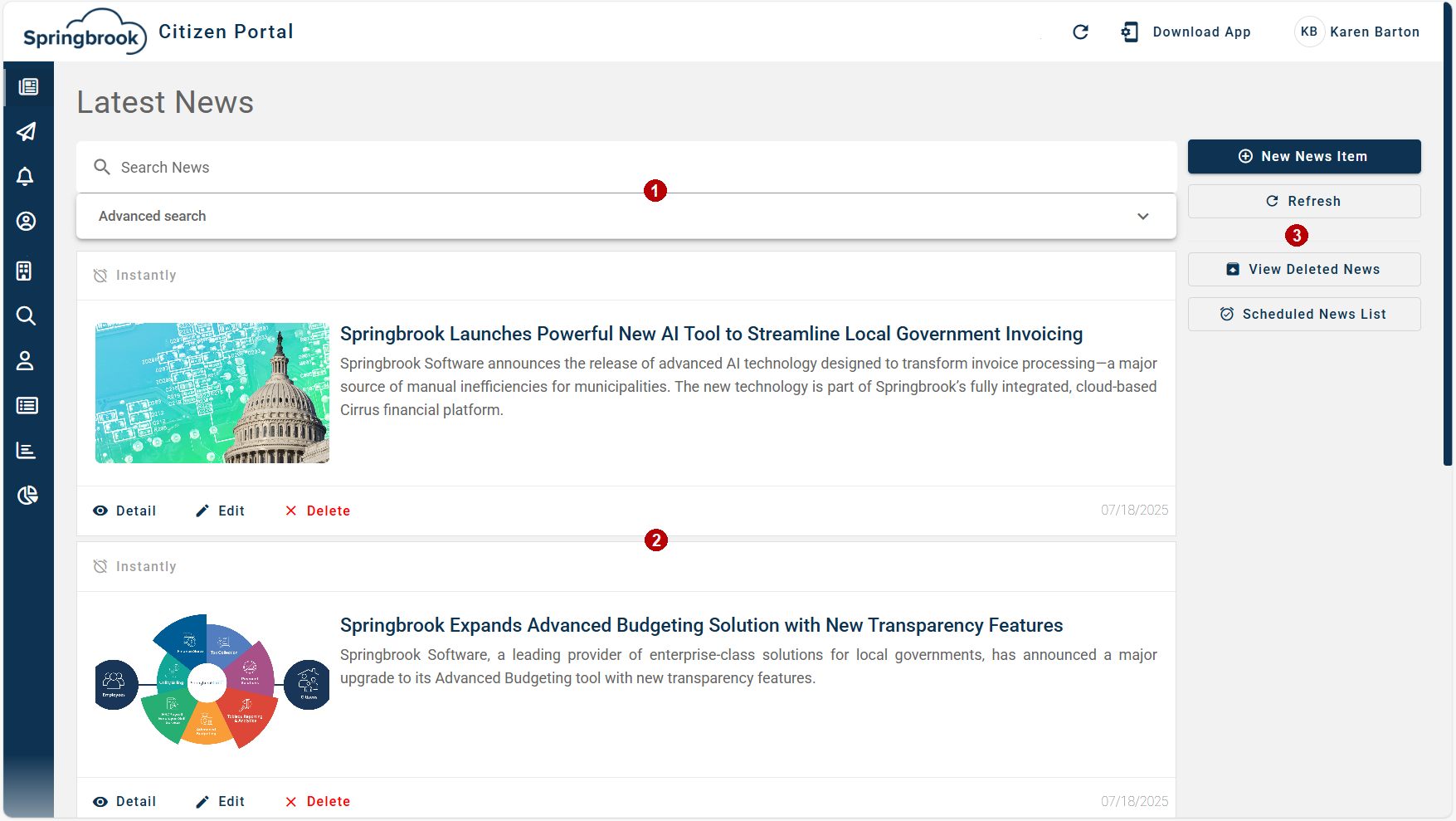
Task: Click the list view sidebar icon
Action: [x=27, y=405]
